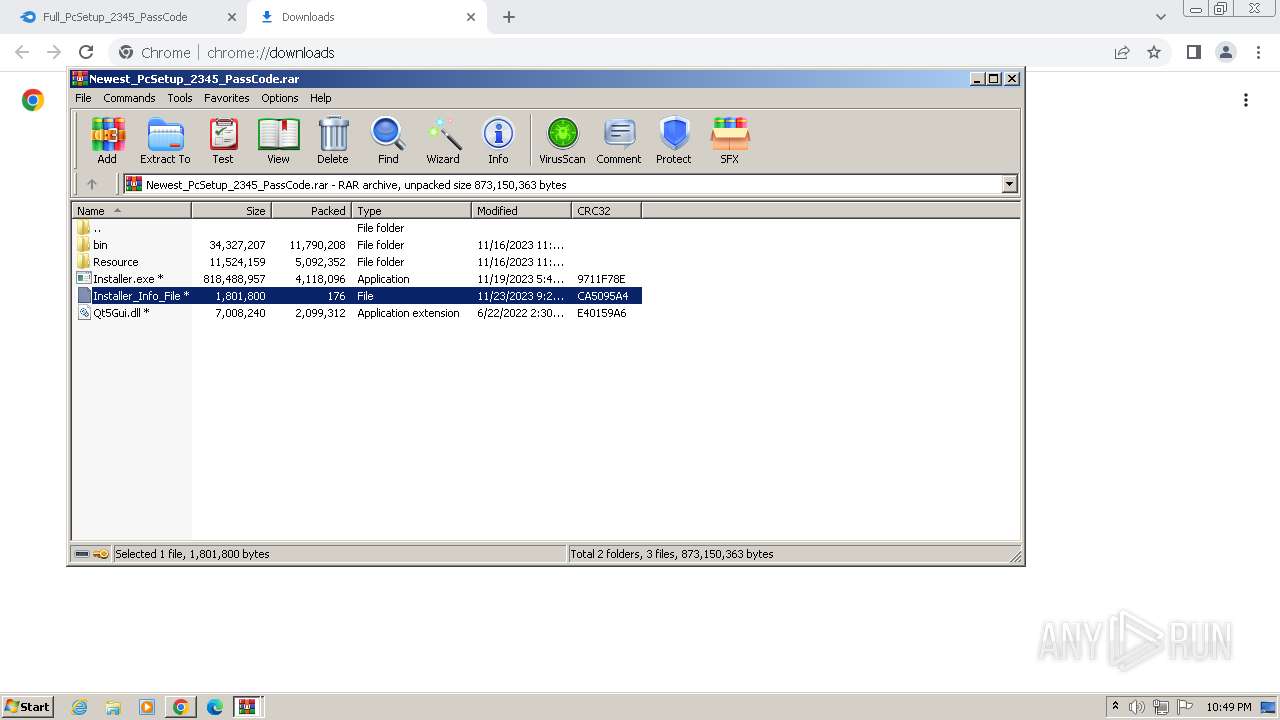The image size is (1280, 720).
Task: Open the Commands menu
Action: pos(129,98)
